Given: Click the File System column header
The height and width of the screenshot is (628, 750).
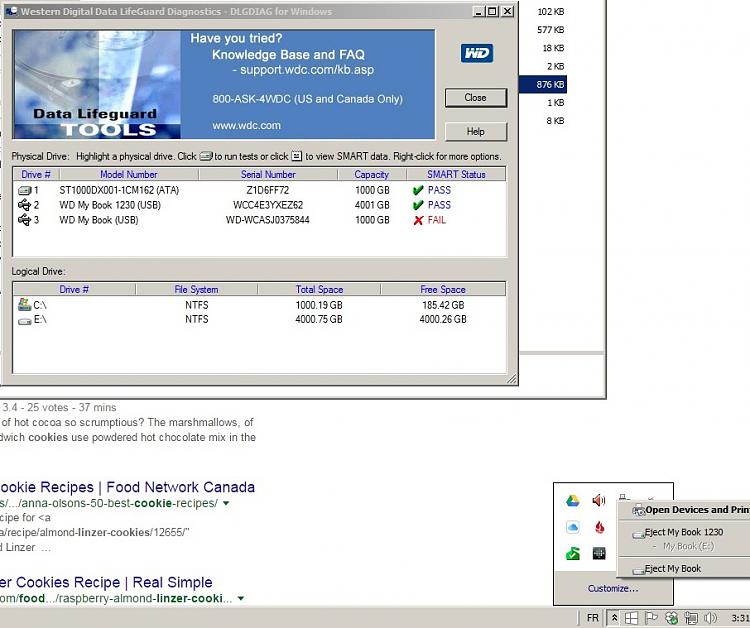Looking at the screenshot, I should coord(196,289).
